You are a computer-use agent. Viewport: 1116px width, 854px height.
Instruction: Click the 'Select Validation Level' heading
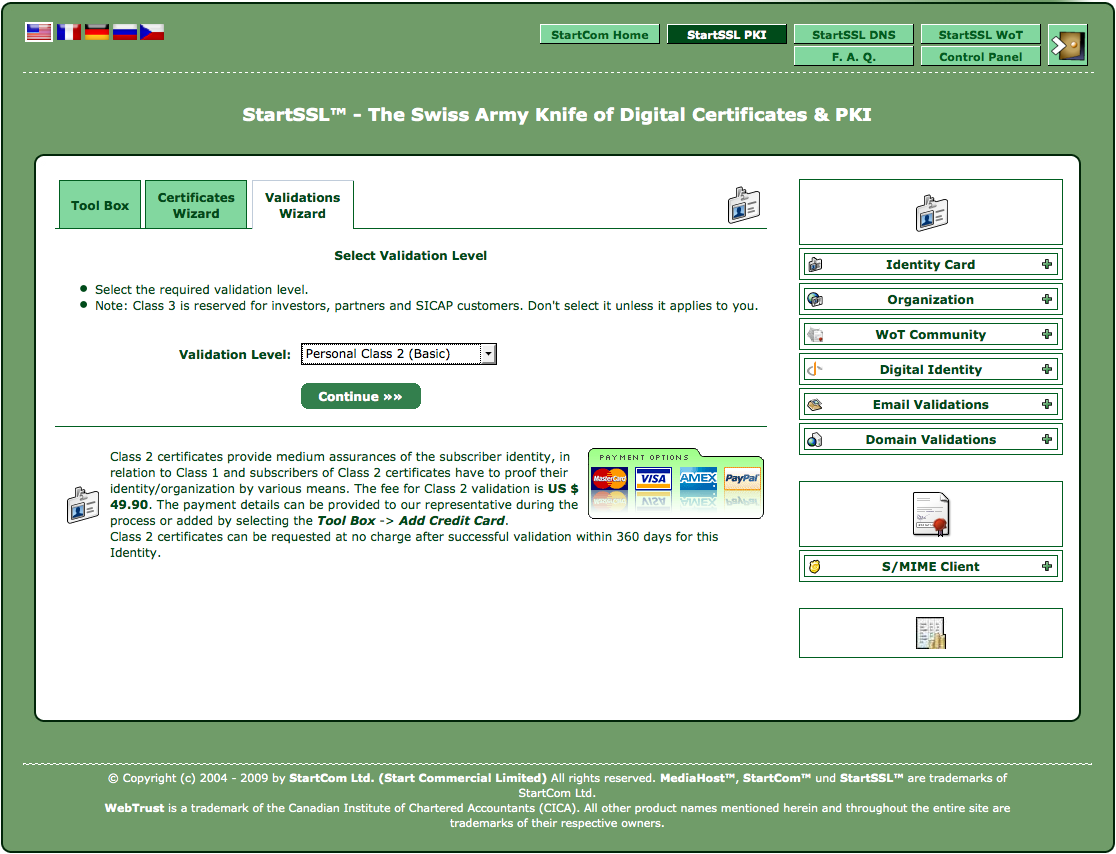tap(411, 255)
